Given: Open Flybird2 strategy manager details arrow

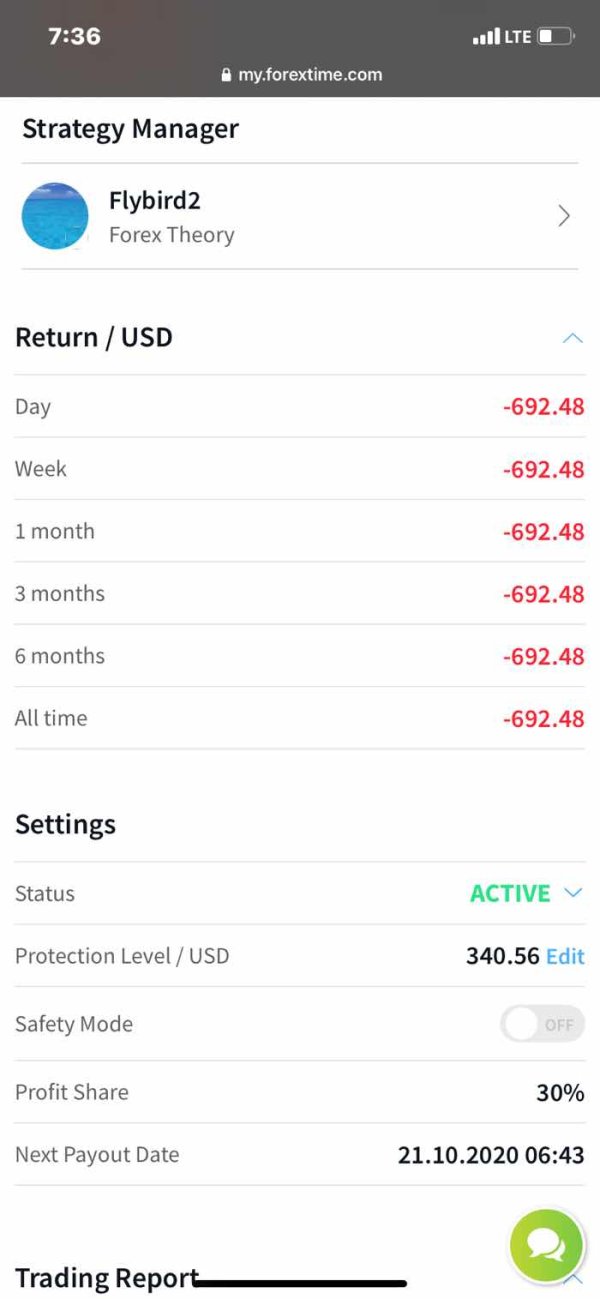Looking at the screenshot, I should (x=564, y=216).
